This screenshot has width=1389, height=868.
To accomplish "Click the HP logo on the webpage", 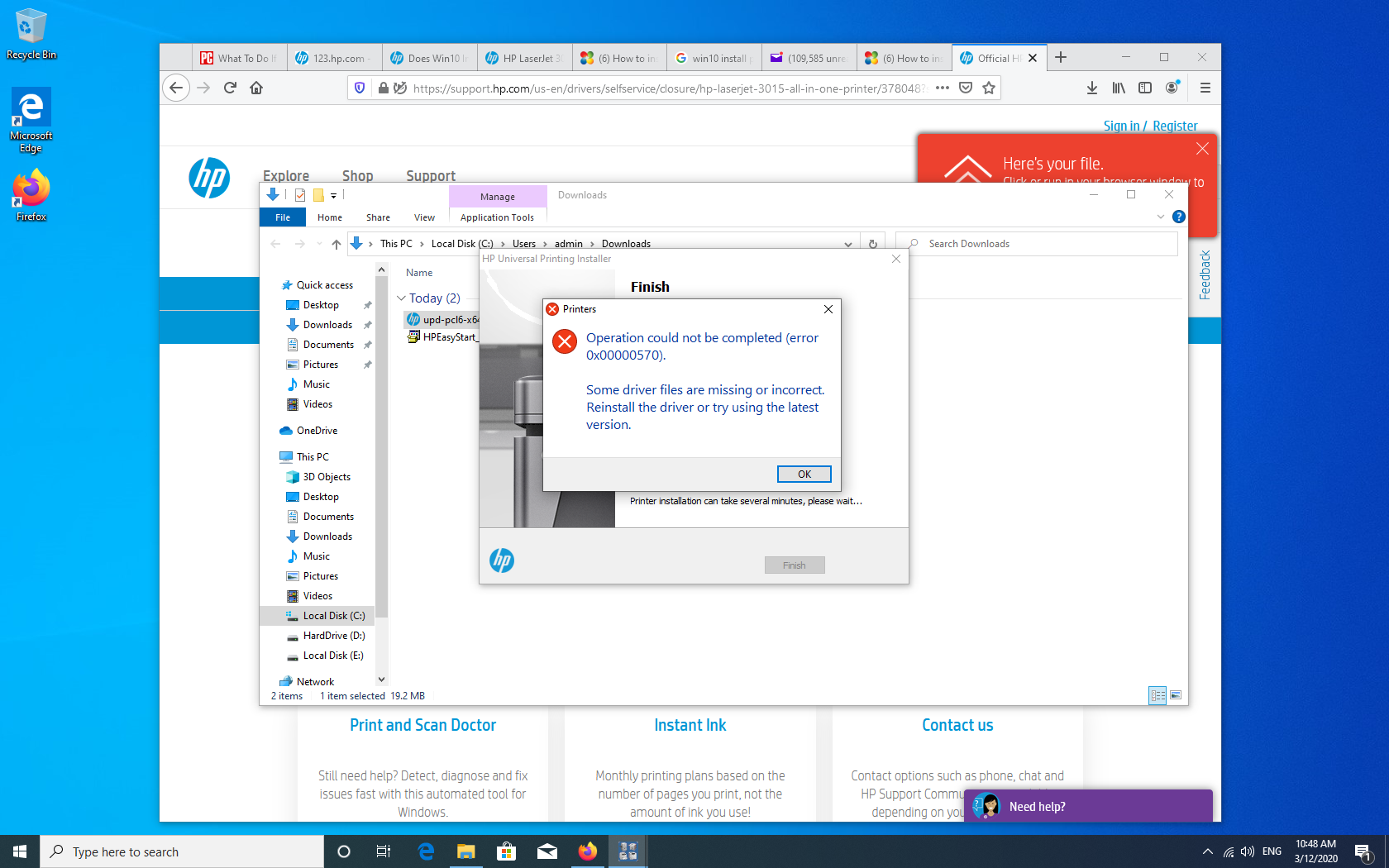I will [x=209, y=178].
